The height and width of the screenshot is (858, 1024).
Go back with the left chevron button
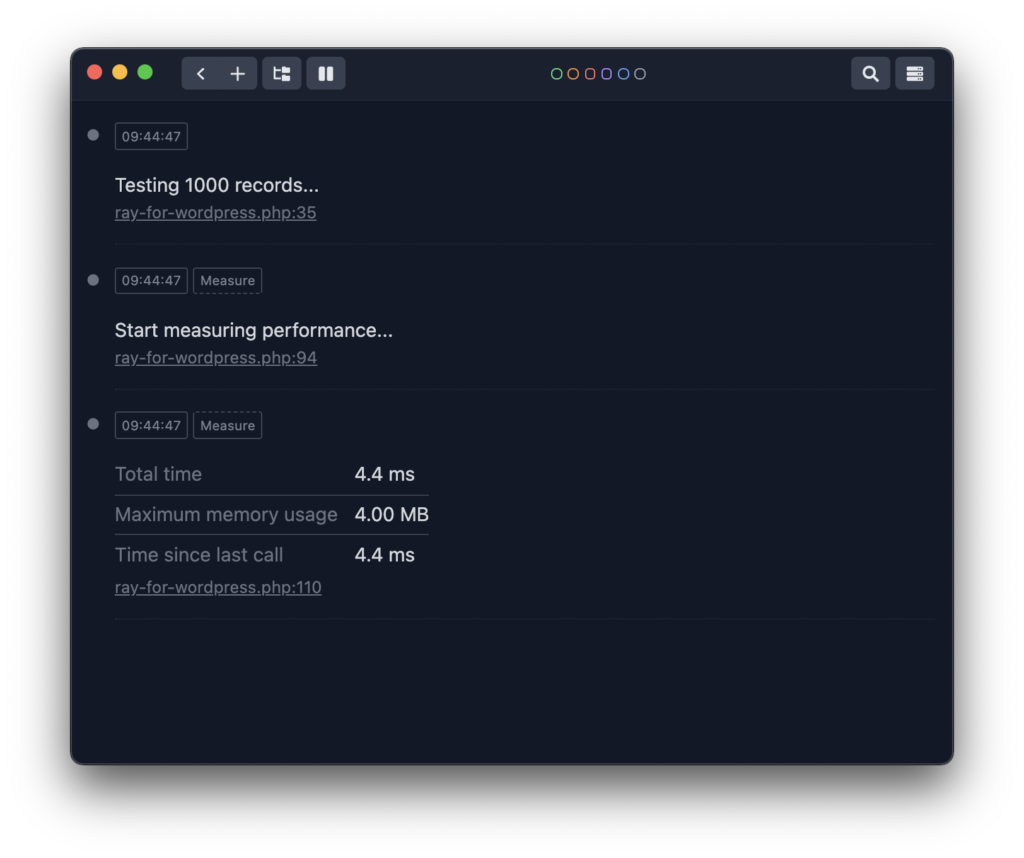point(200,74)
